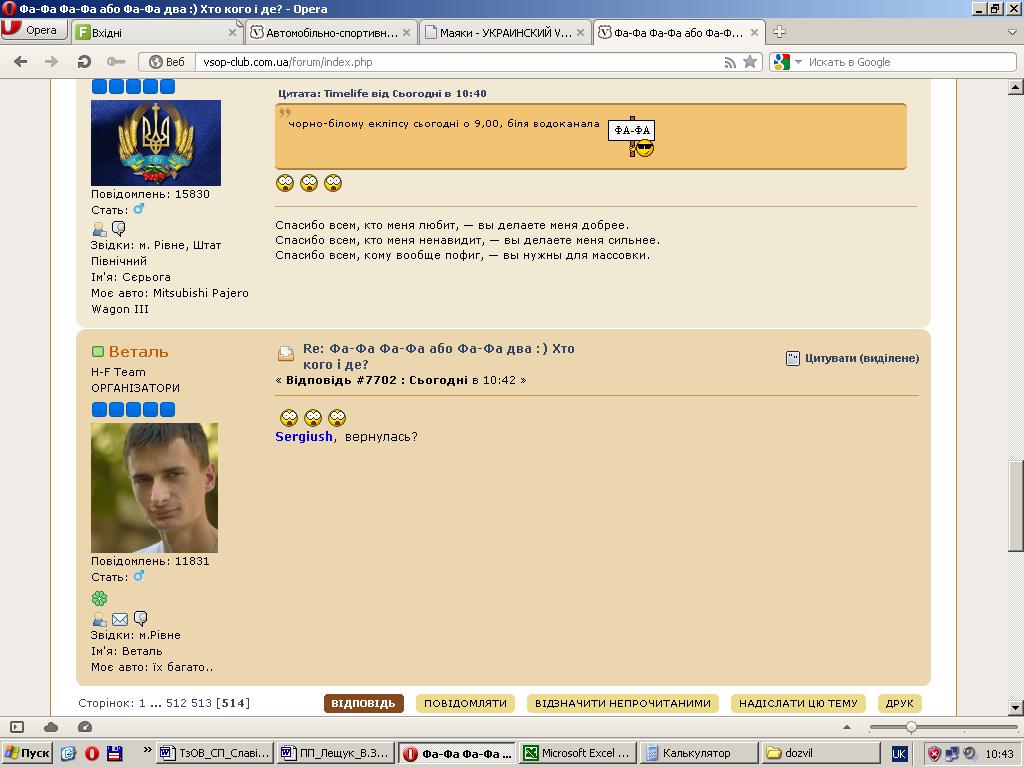Screen dimensions: 1024x768
Task: Open Microsoft Excel from the taskbar
Action: [x=578, y=753]
